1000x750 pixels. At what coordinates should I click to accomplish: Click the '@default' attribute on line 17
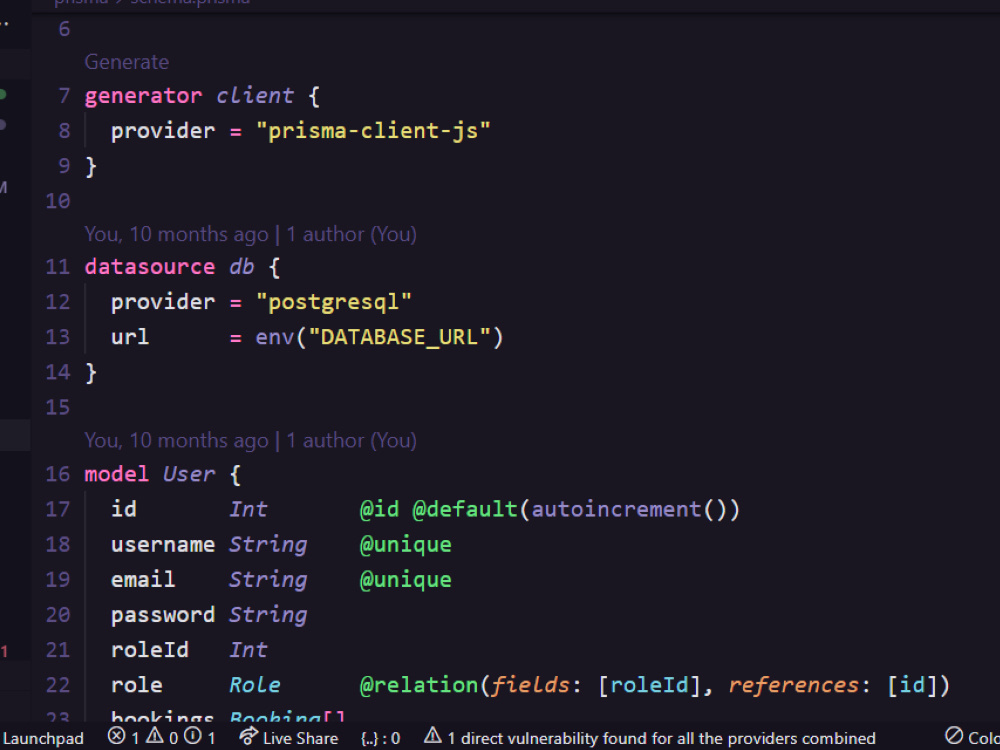465,509
